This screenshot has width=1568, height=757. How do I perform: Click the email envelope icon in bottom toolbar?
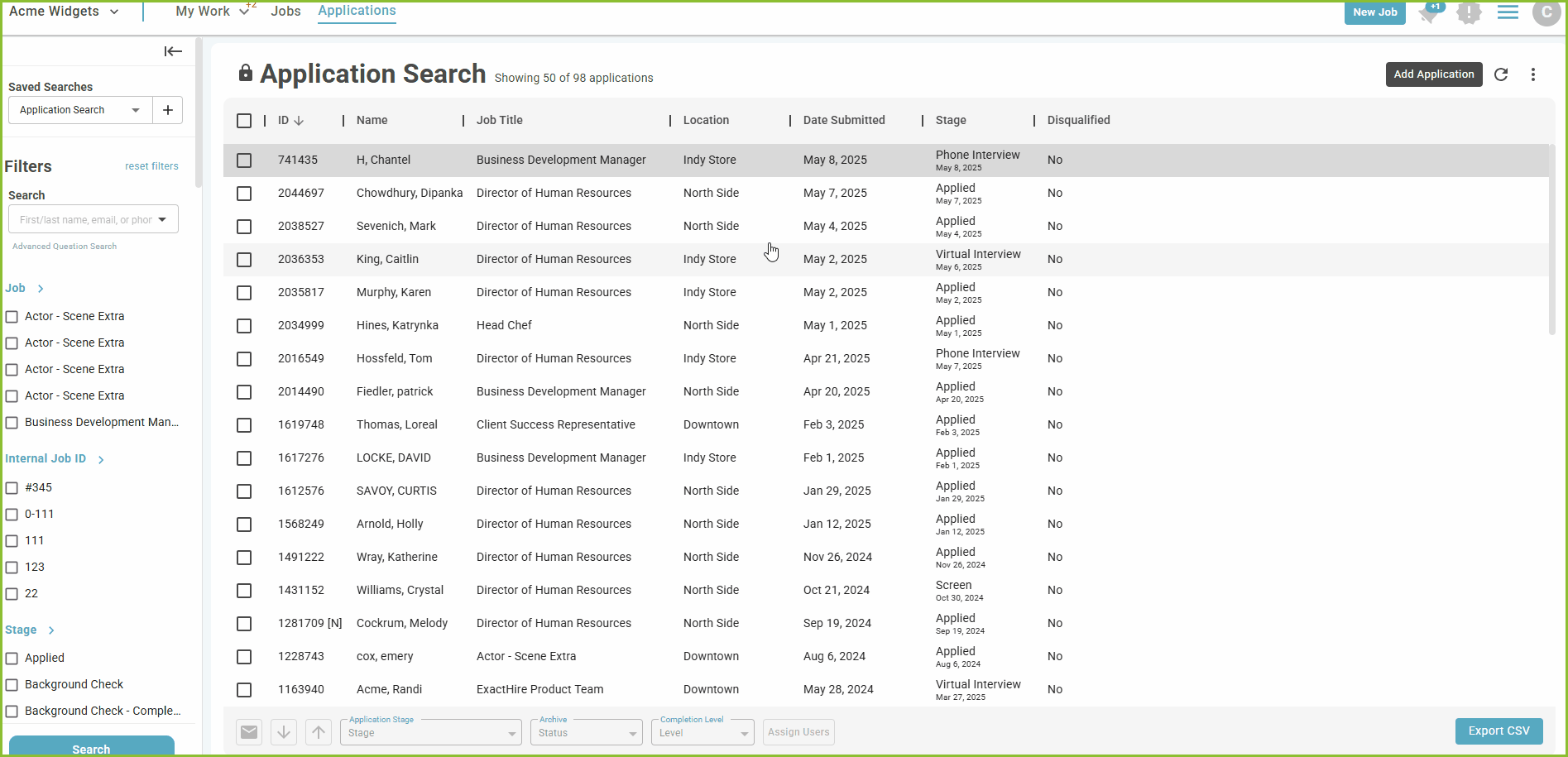pyautogui.click(x=249, y=732)
